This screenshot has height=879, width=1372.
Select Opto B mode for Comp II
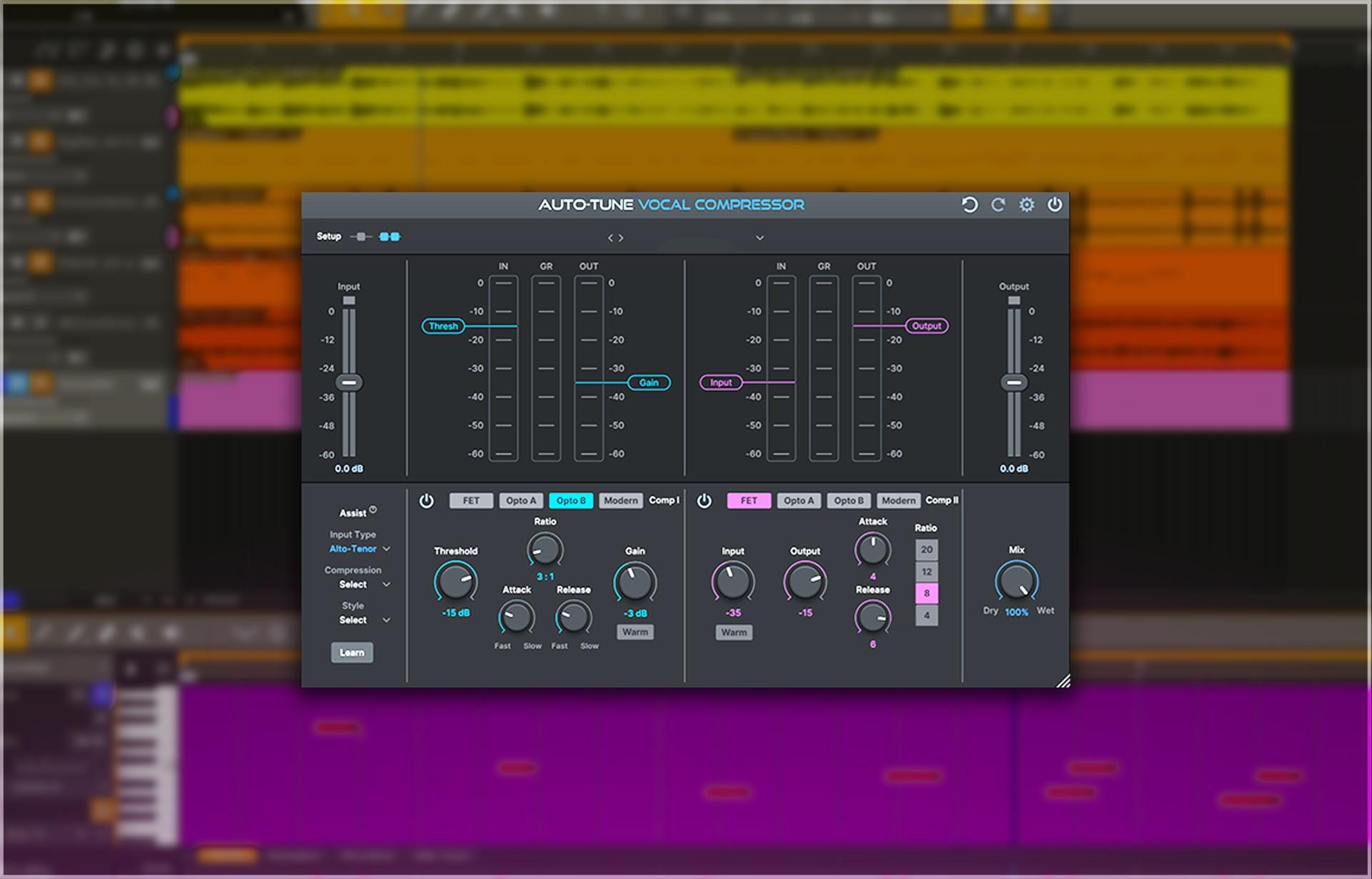[x=849, y=501]
